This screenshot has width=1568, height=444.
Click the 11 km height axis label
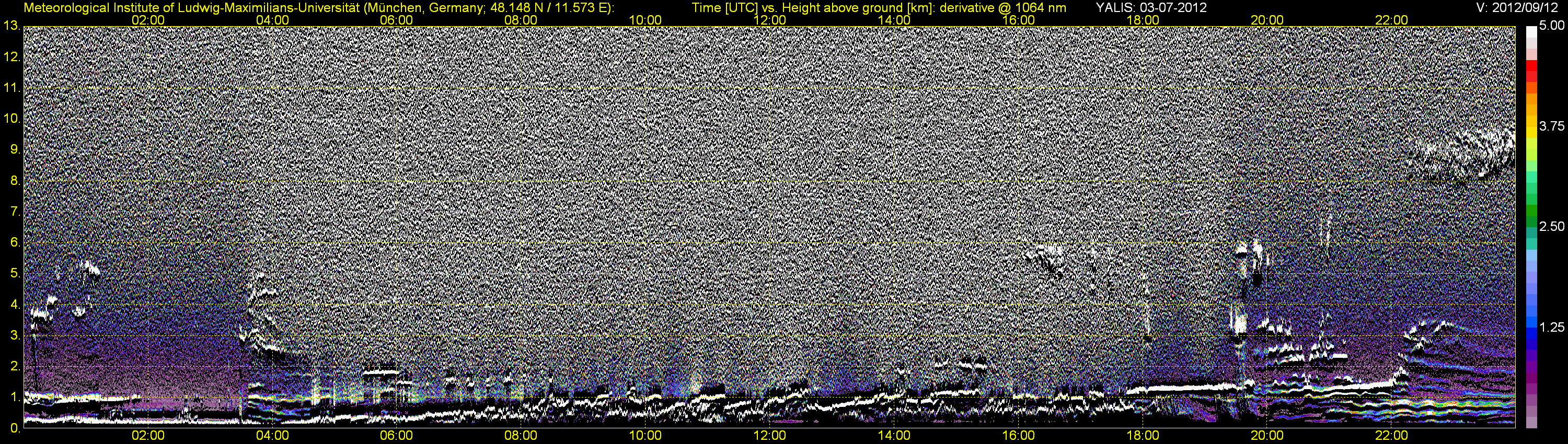coord(11,88)
